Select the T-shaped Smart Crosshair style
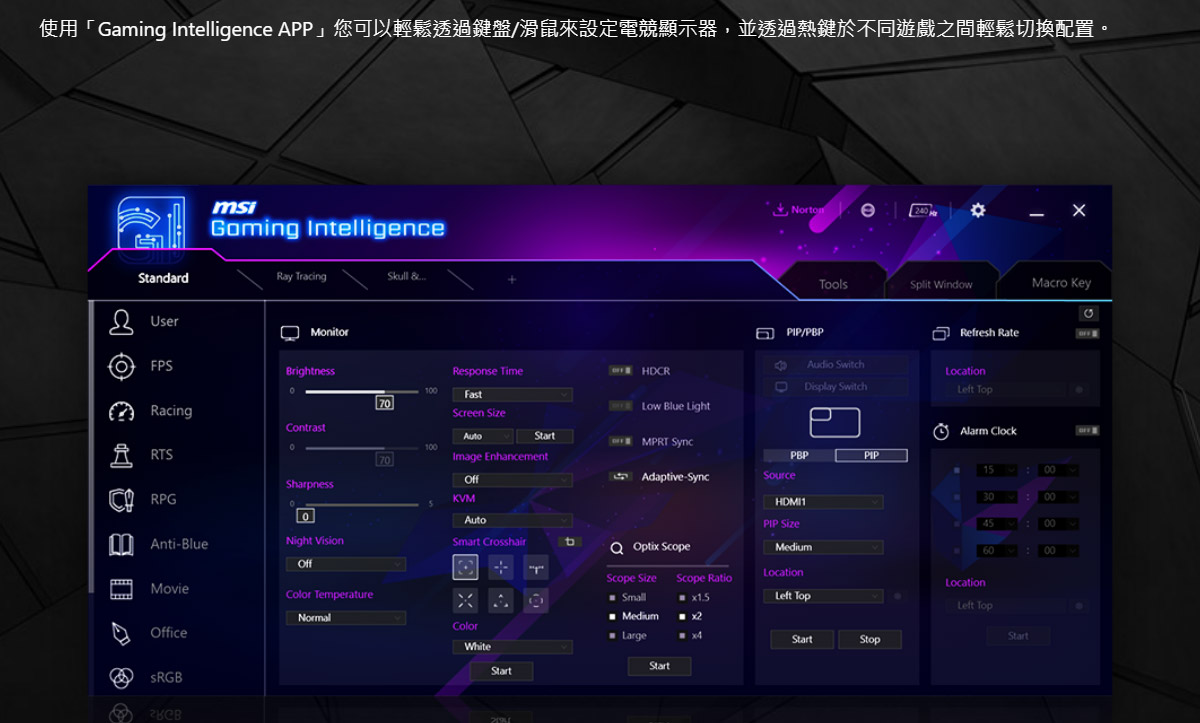1200x723 pixels. point(537,568)
